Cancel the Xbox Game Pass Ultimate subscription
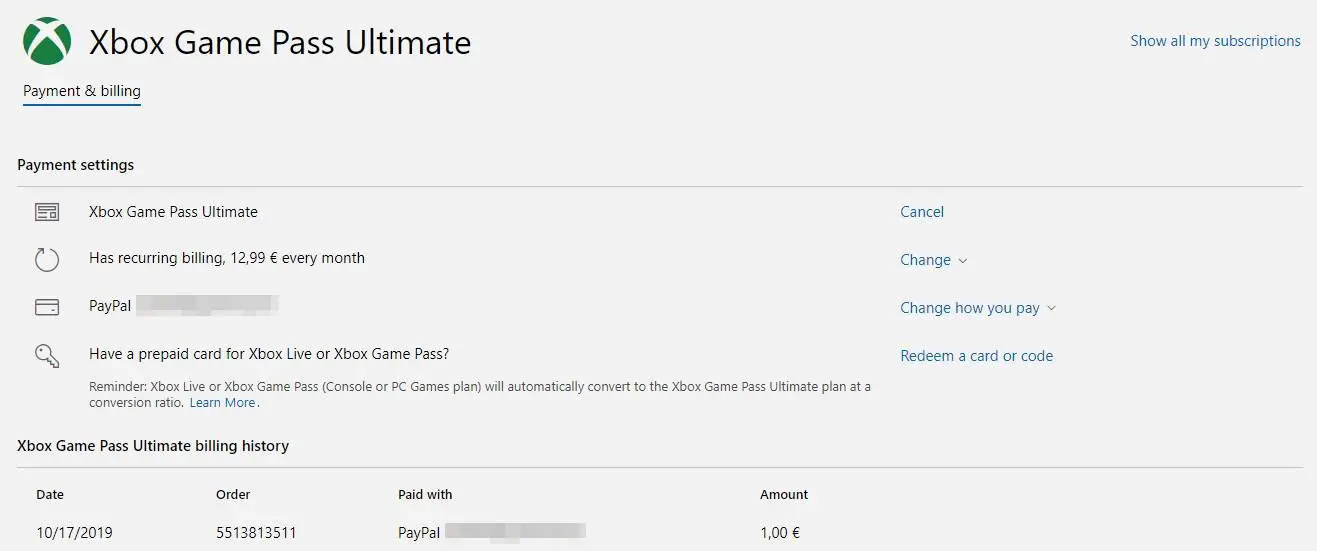Image resolution: width=1317 pixels, height=551 pixels. [x=921, y=212]
